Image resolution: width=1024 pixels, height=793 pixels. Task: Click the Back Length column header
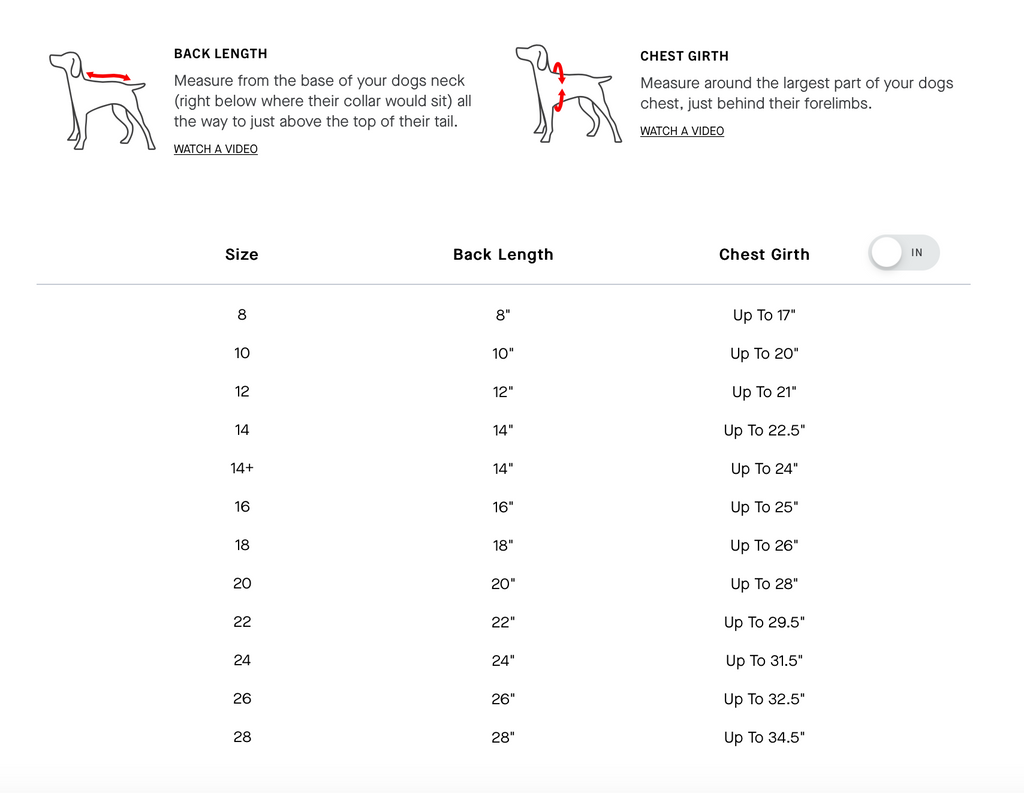click(x=503, y=255)
